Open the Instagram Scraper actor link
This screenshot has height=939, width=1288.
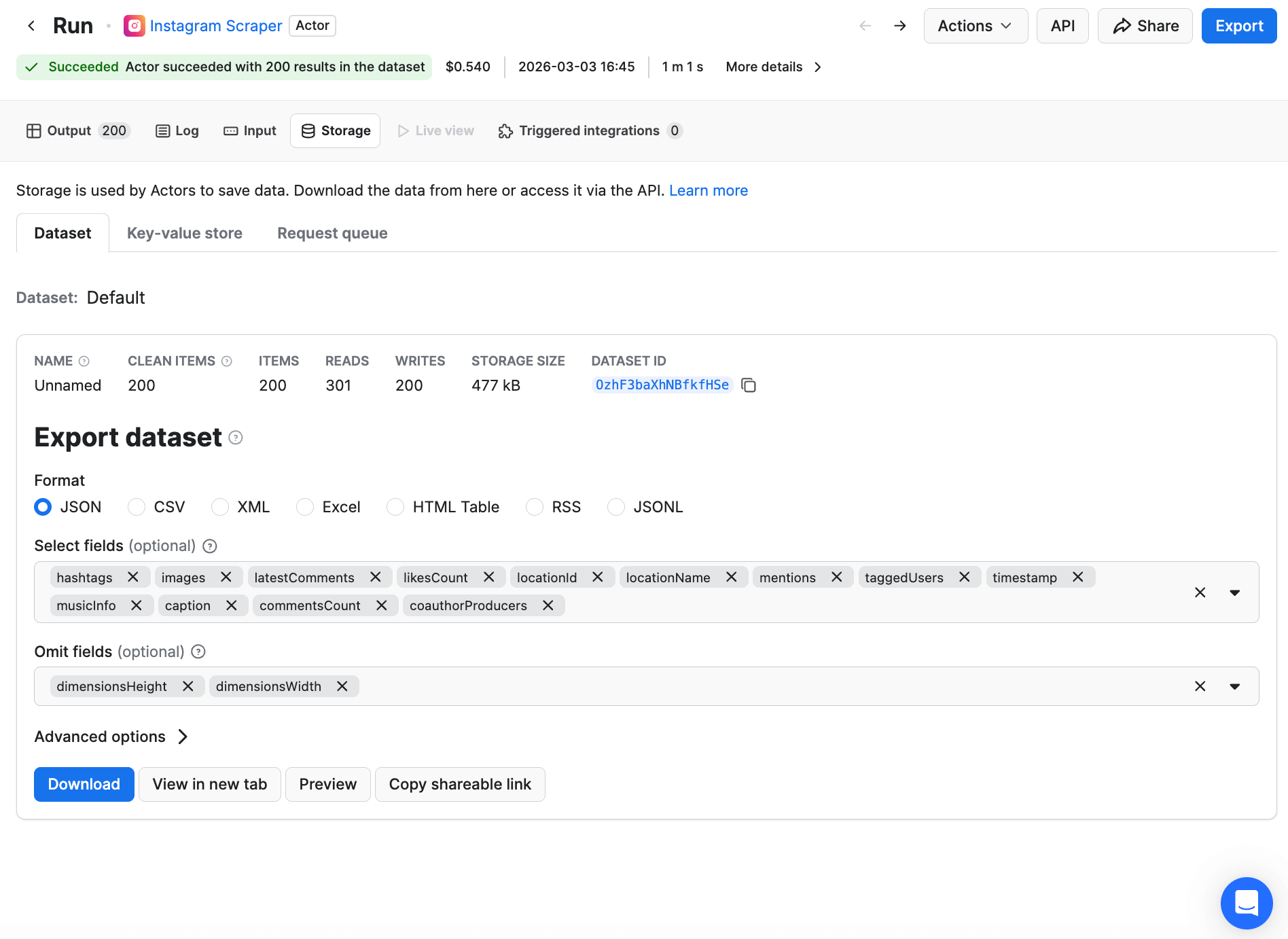coord(216,26)
